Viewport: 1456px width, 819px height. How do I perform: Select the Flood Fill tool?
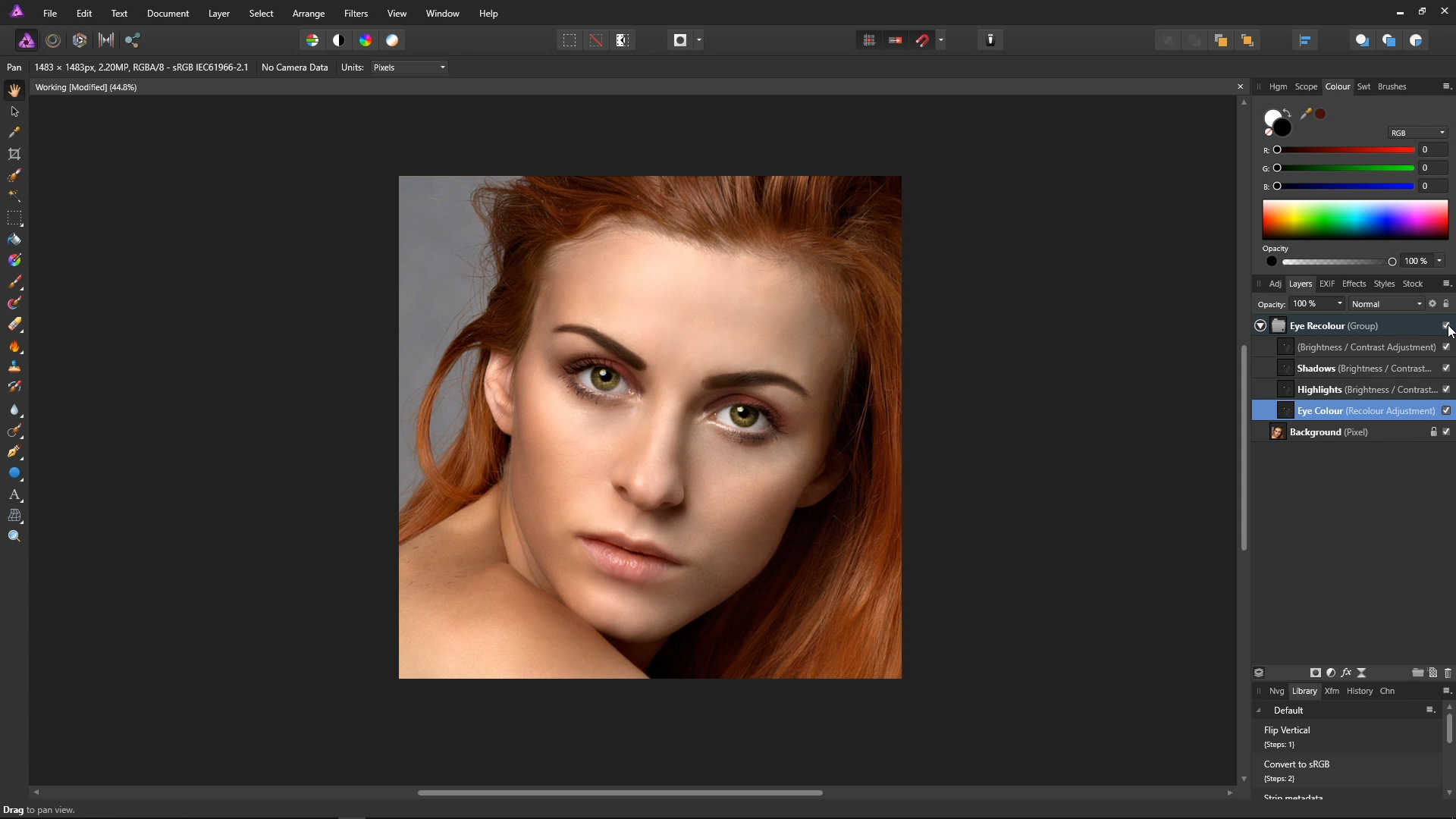pyautogui.click(x=14, y=240)
